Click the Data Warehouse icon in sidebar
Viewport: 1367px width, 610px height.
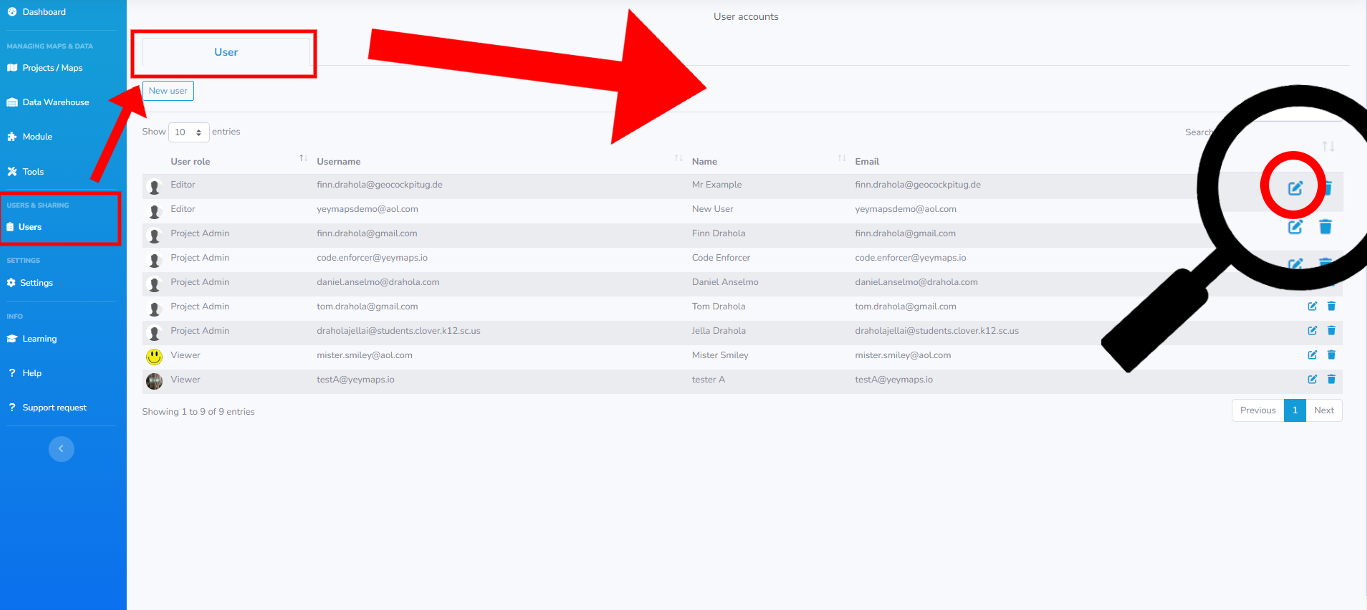point(12,102)
